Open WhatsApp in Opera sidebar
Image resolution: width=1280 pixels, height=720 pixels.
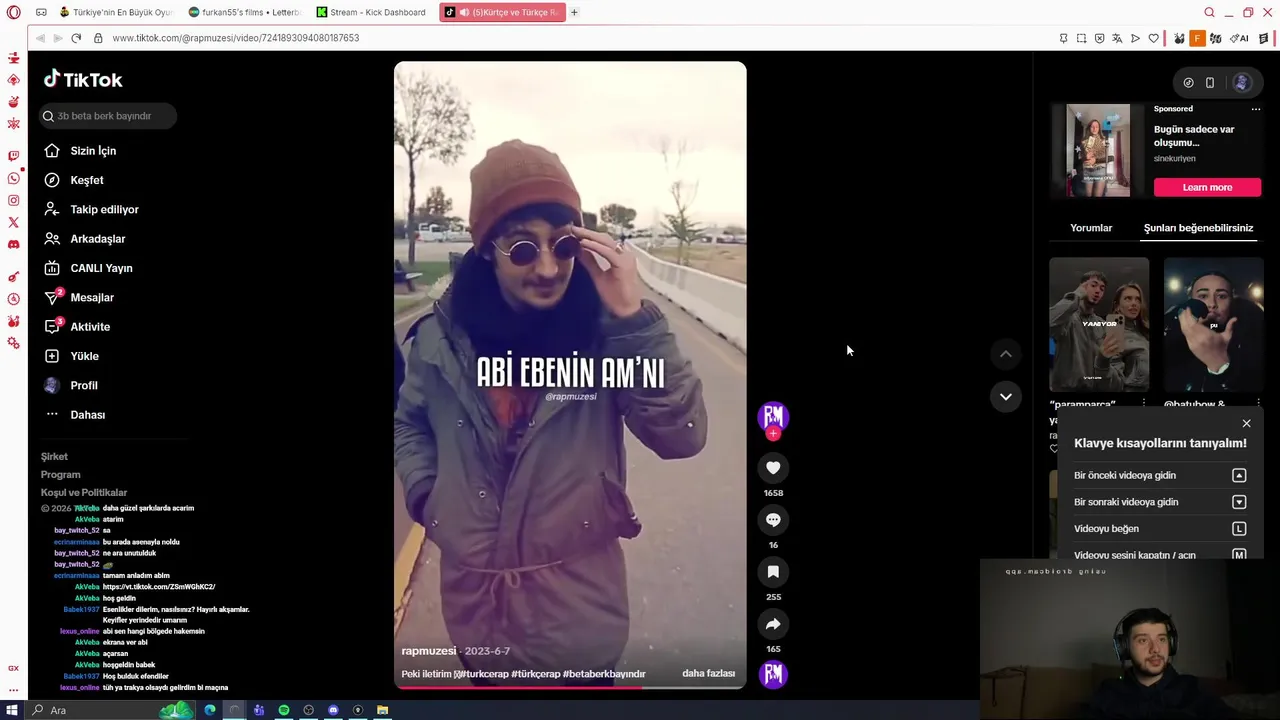(x=13, y=178)
